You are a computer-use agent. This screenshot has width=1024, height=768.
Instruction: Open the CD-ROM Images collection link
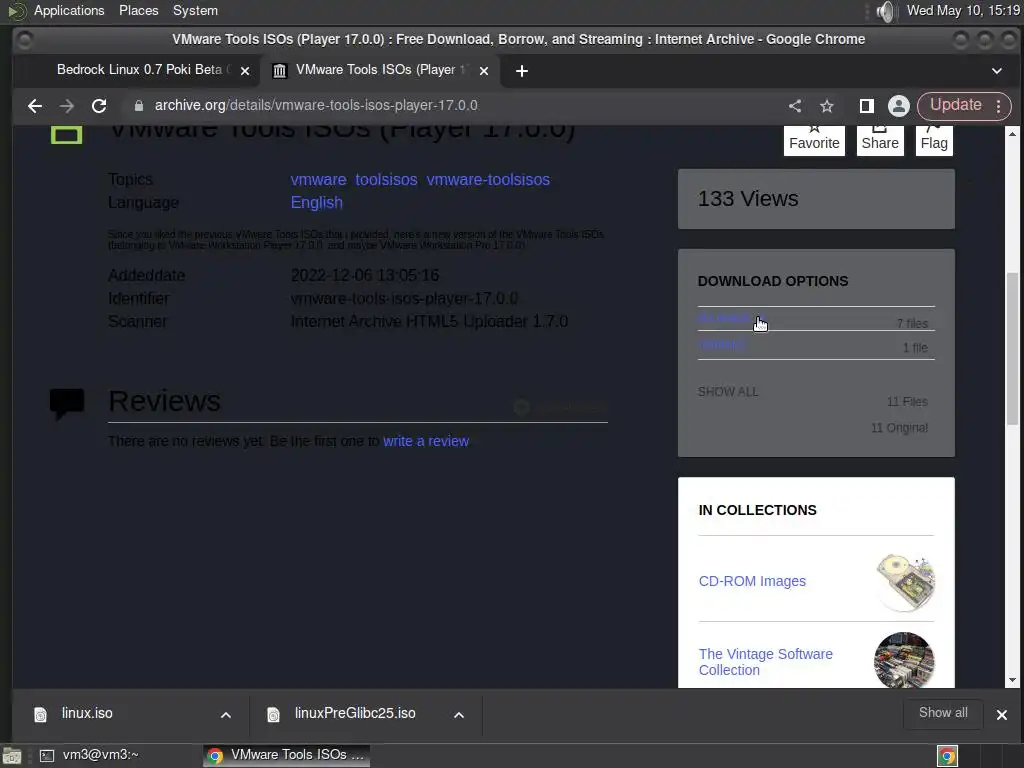pos(752,581)
